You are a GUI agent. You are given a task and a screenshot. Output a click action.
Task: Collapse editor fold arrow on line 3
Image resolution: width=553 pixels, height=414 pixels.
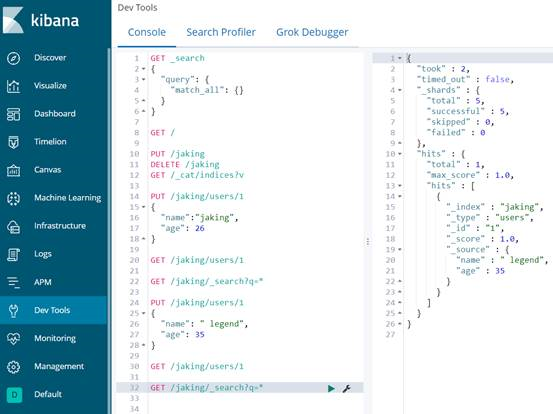point(144,80)
